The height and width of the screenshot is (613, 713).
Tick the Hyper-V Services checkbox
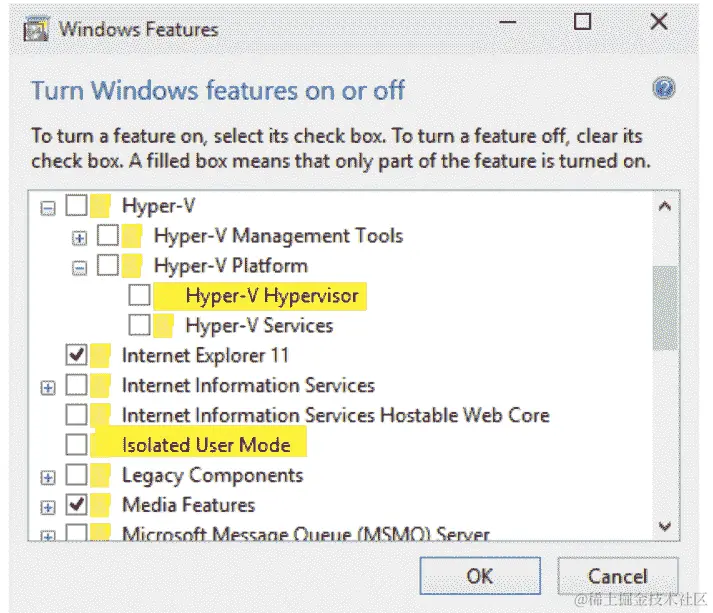click(x=139, y=325)
